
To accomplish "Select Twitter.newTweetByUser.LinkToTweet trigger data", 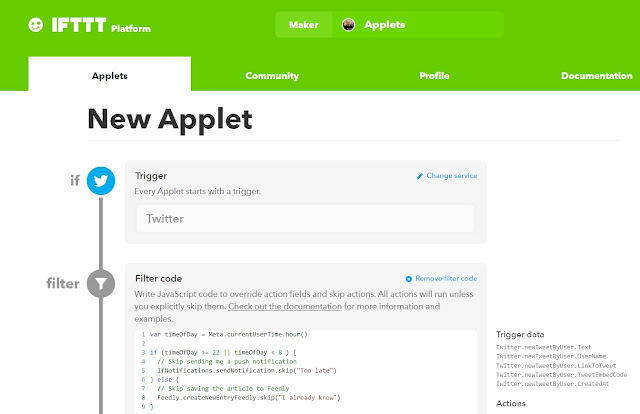I will (556, 366).
